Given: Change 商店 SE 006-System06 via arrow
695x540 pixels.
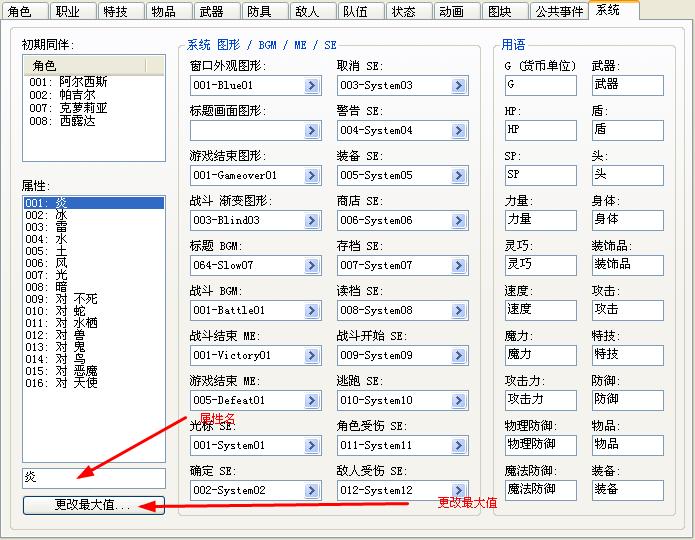Looking at the screenshot, I should pyautogui.click(x=459, y=220).
